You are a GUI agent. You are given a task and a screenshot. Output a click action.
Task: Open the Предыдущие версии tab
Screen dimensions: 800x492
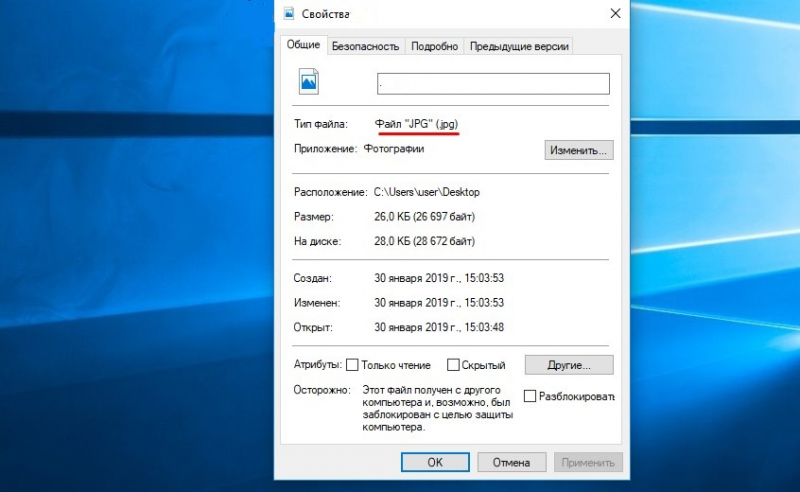519,46
